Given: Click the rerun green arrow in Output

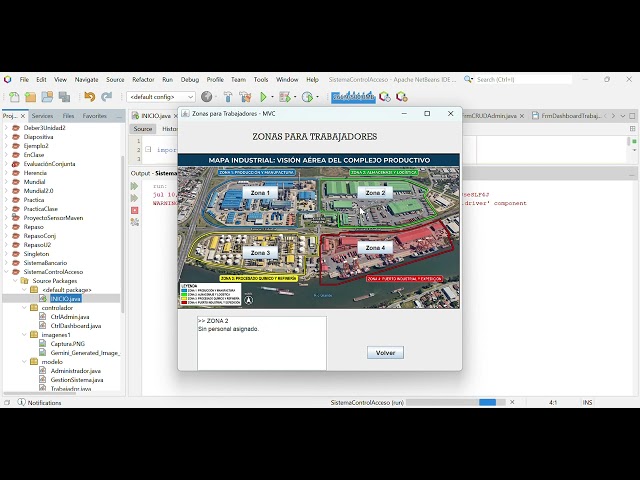Looking at the screenshot, I should point(134,186).
